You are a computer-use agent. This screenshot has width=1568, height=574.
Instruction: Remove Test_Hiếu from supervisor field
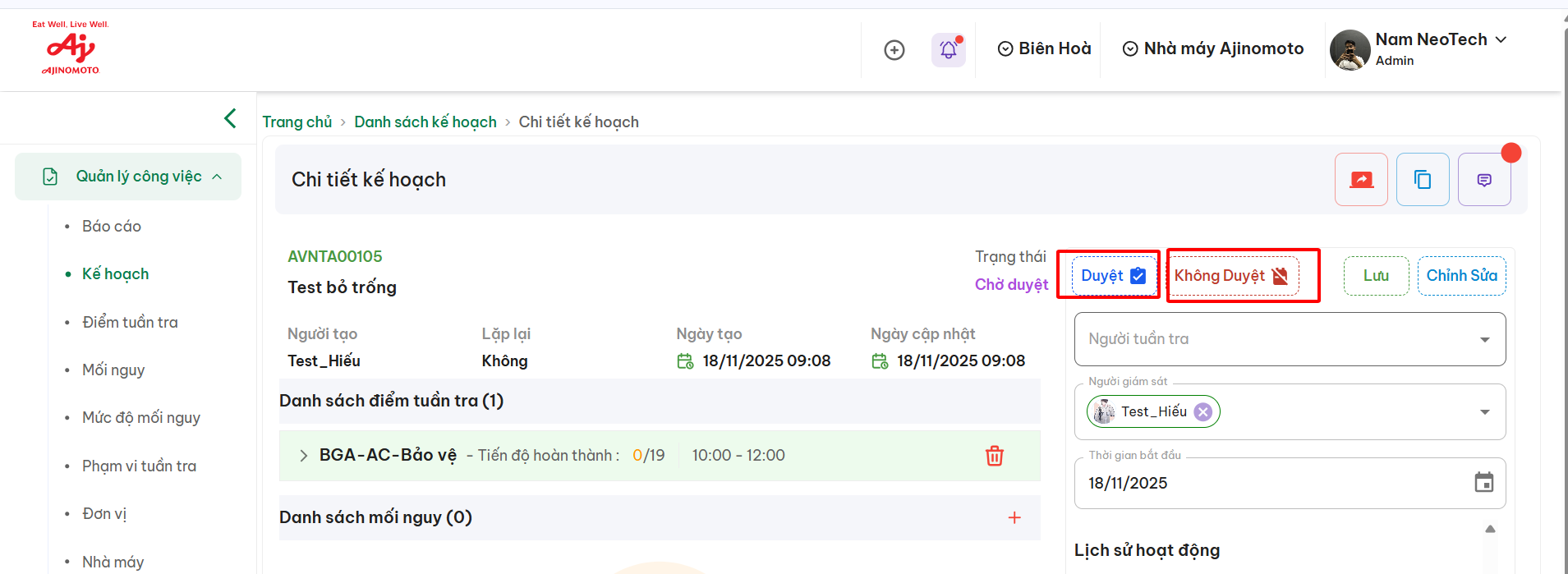(x=1202, y=412)
